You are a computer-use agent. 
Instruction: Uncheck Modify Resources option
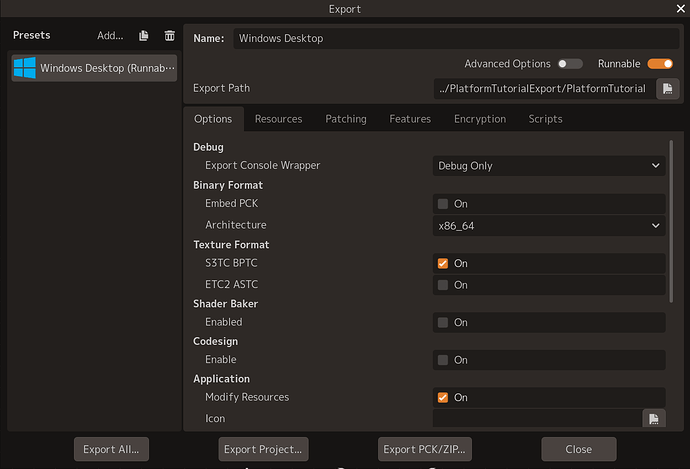(x=443, y=397)
